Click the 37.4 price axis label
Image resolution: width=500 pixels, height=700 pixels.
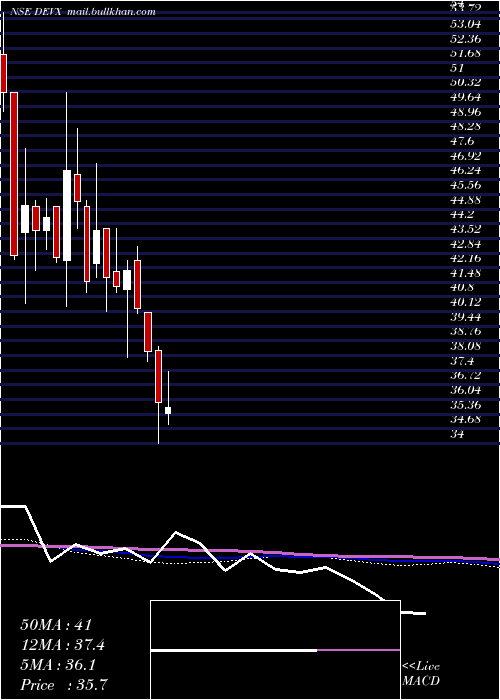coord(462,361)
